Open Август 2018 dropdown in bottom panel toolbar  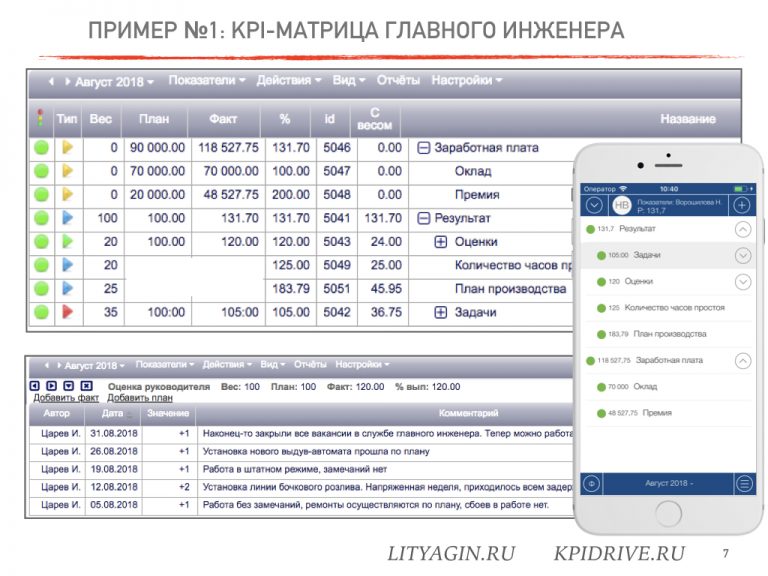[x=95, y=365]
